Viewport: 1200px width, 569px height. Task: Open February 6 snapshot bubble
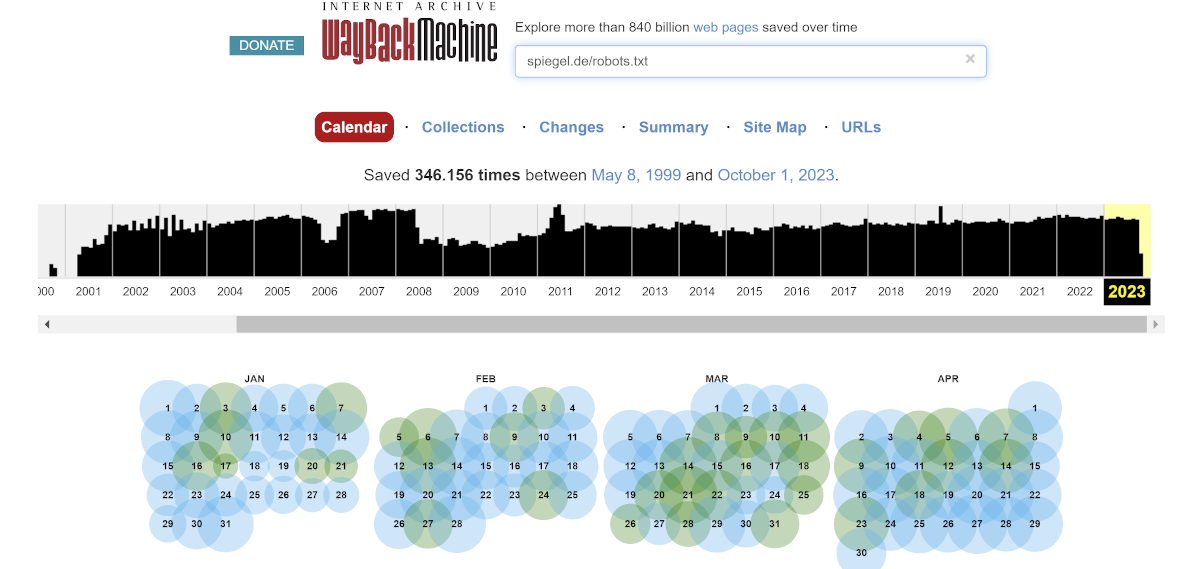click(428, 437)
